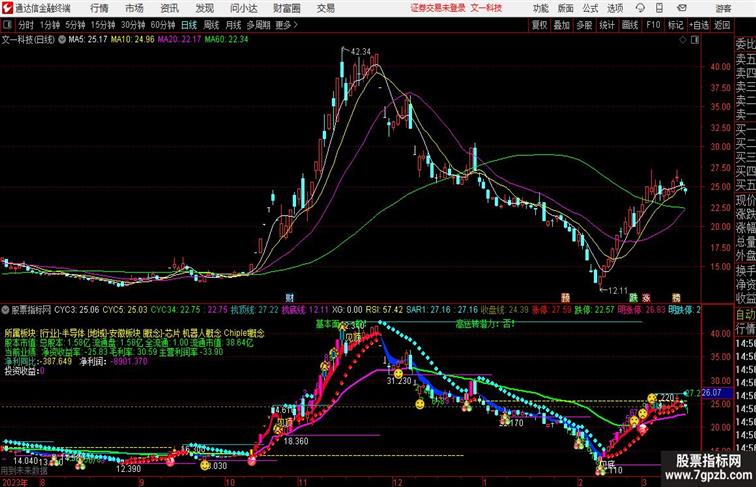Click the MA5: 25.17 label
The height and width of the screenshot is (487, 756).
[x=88, y=40]
